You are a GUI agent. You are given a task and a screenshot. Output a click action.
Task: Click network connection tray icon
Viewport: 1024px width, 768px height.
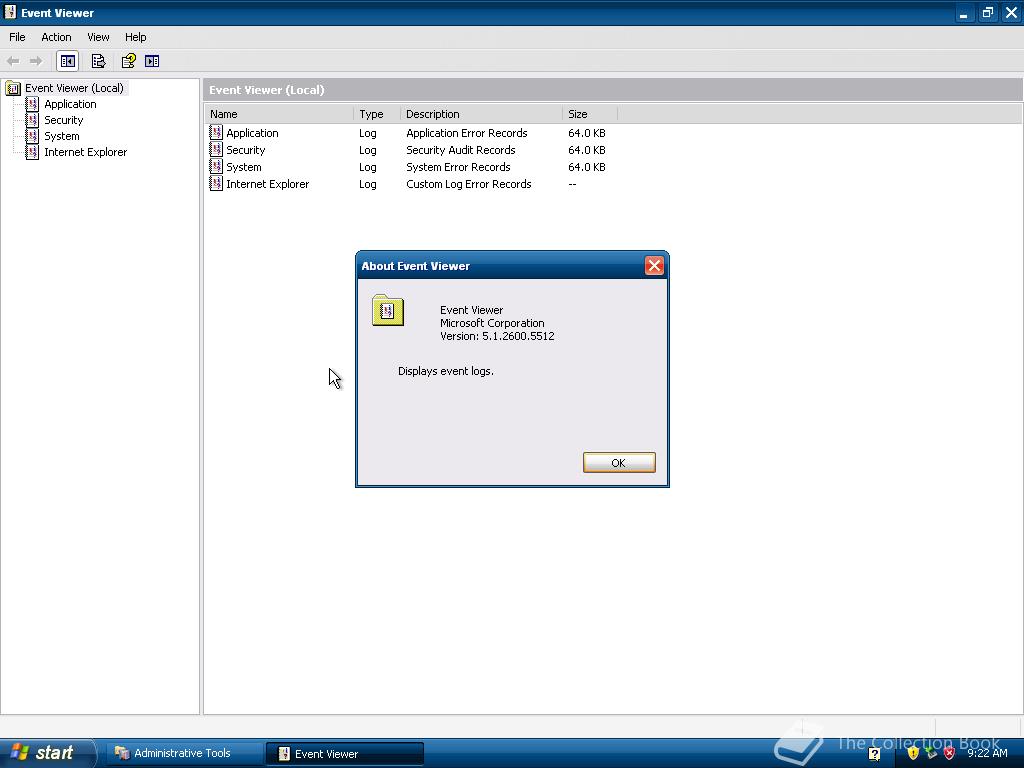pos(931,753)
